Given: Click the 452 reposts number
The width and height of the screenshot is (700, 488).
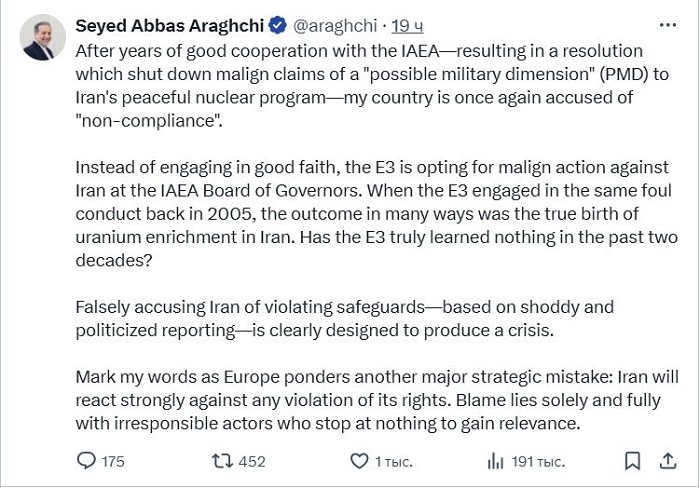Looking at the screenshot, I should (252, 461).
